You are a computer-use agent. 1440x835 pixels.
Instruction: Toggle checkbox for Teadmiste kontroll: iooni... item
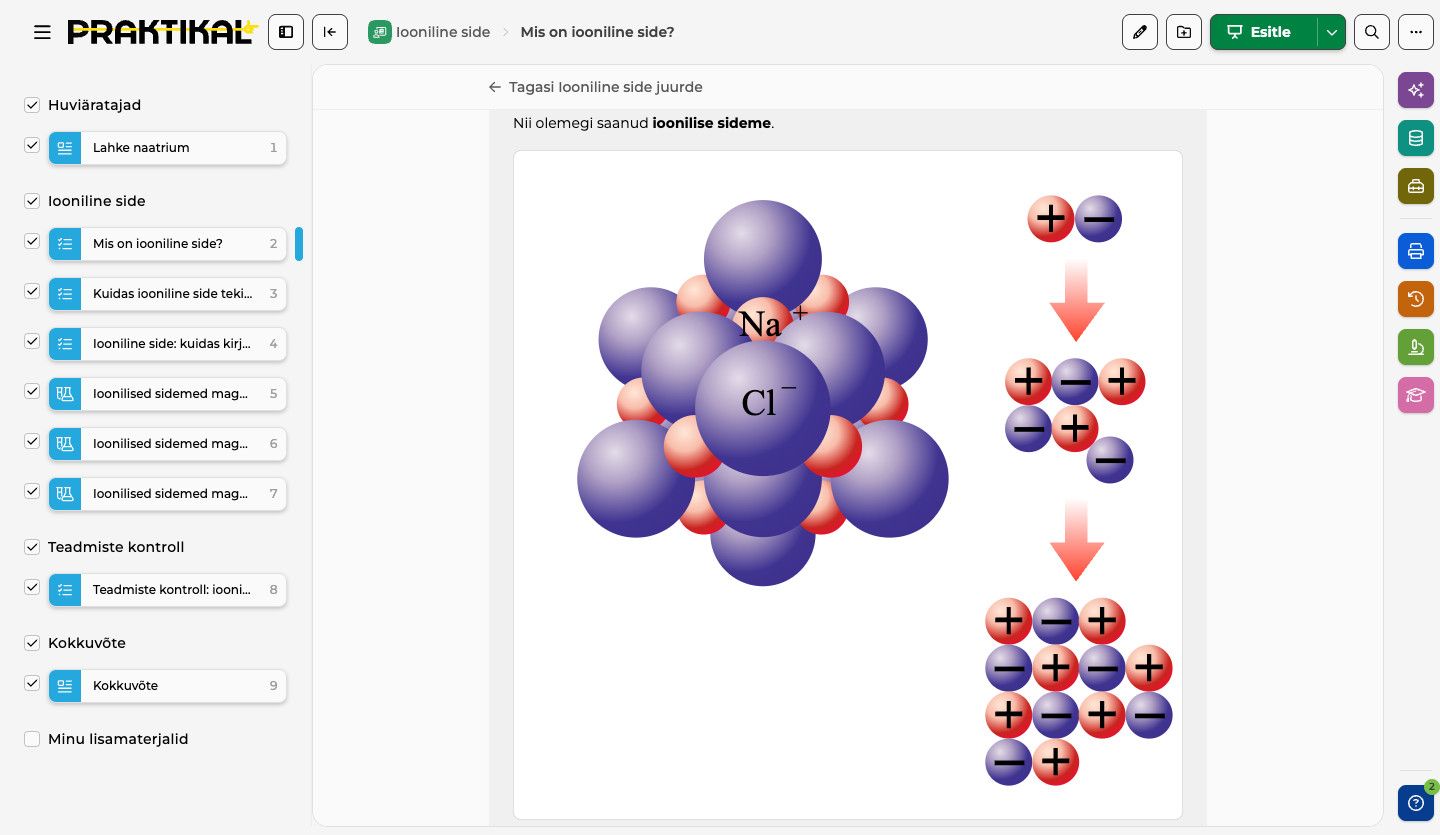(32, 587)
